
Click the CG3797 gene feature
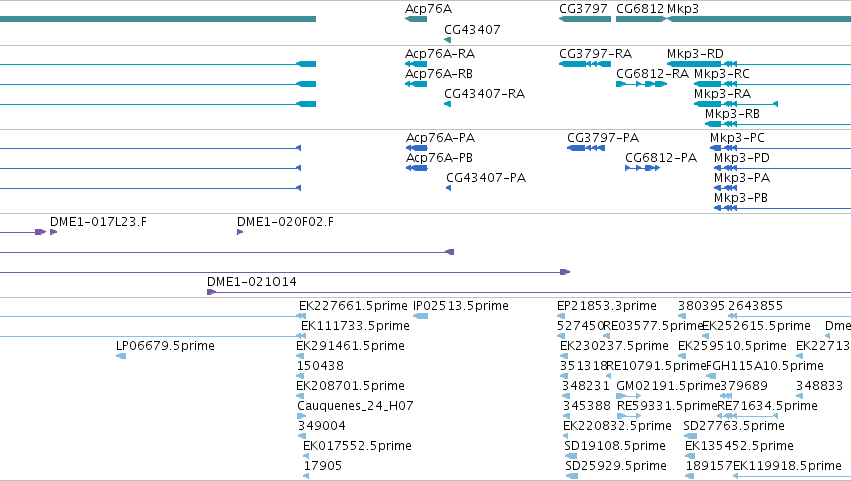pyautogui.click(x=585, y=19)
